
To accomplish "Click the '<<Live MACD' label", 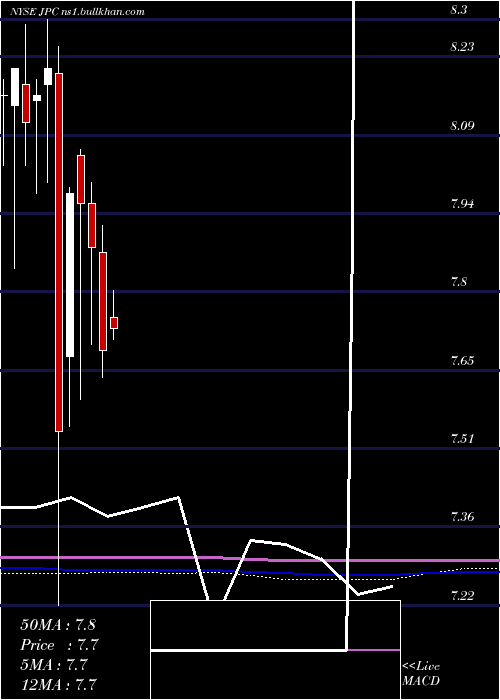I will [421, 673].
